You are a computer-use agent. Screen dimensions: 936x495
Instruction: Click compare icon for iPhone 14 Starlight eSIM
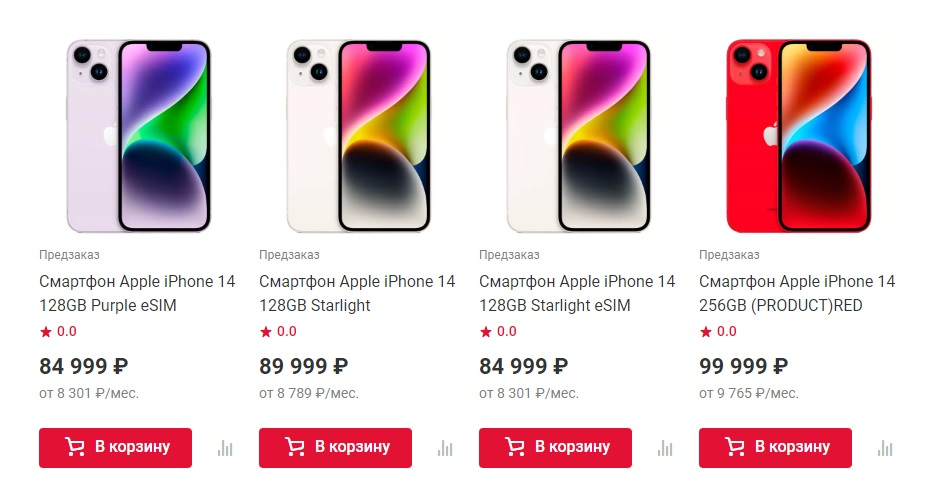coord(665,448)
